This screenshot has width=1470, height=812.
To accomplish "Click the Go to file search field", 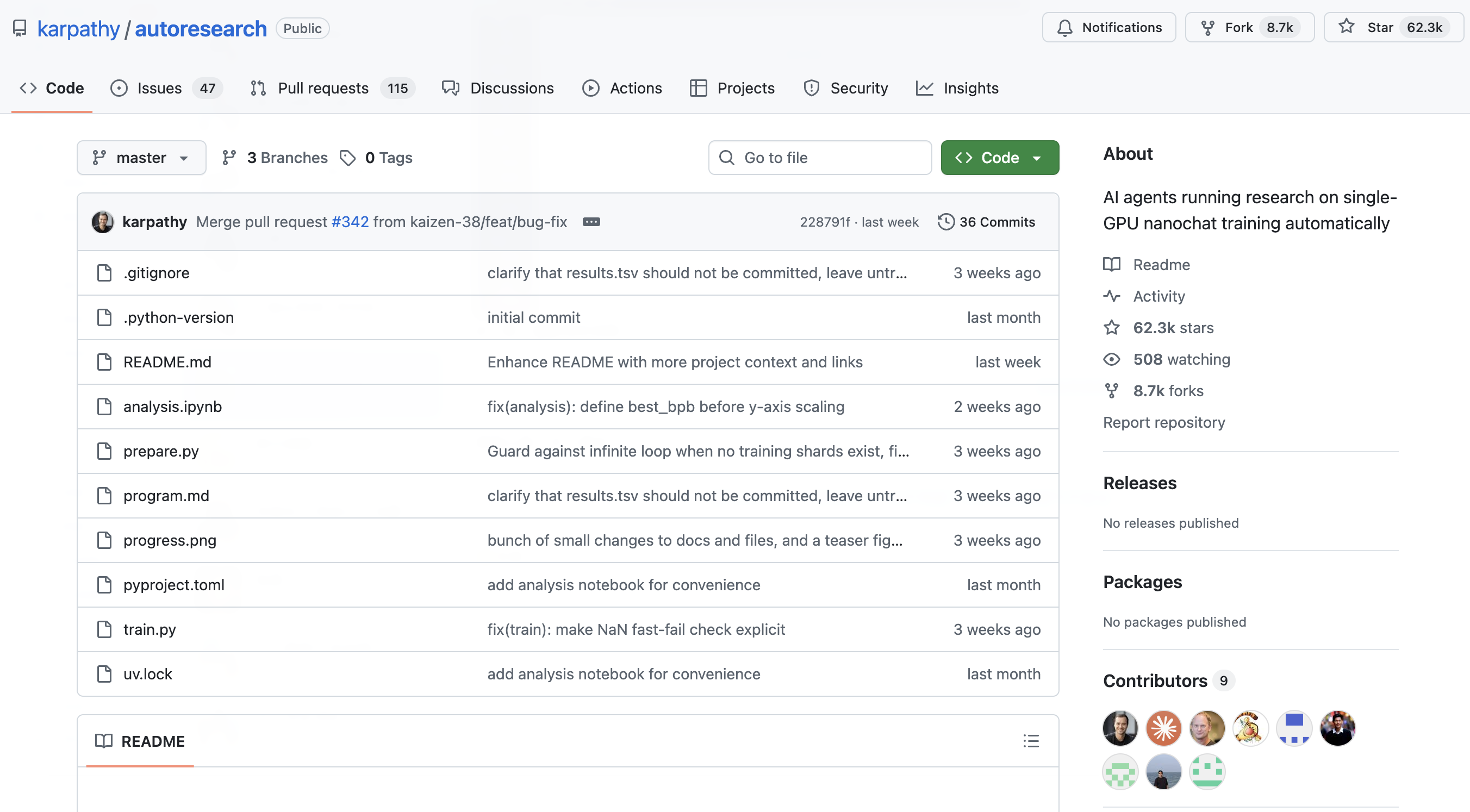I will click(x=820, y=158).
